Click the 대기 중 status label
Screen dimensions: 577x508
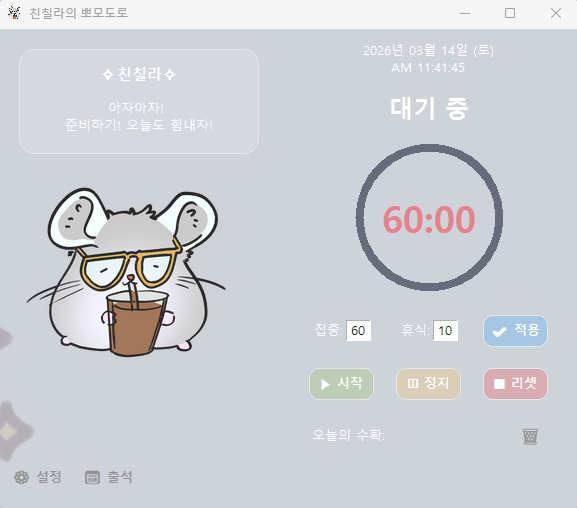coord(429,108)
